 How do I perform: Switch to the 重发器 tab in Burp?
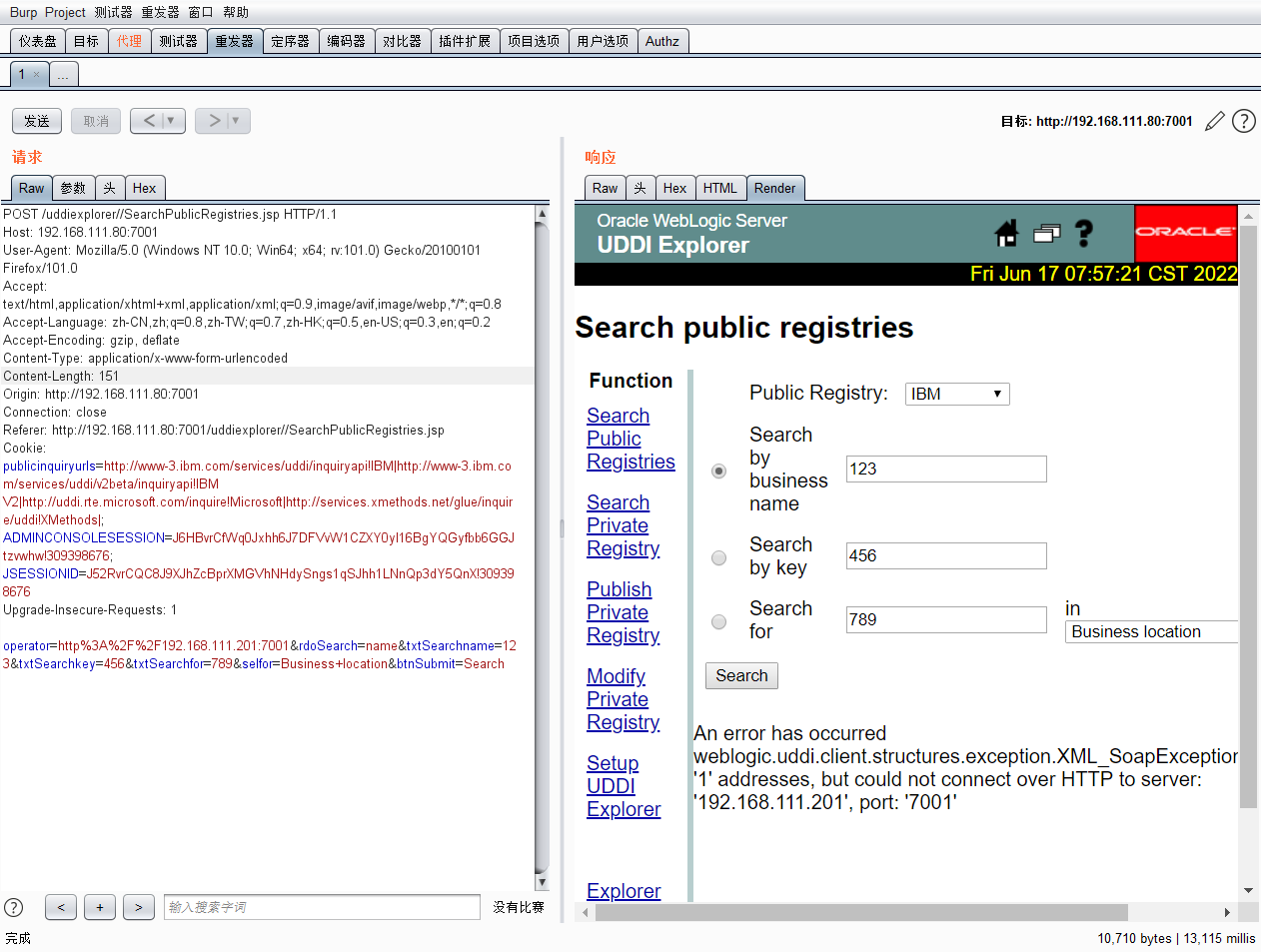point(234,41)
